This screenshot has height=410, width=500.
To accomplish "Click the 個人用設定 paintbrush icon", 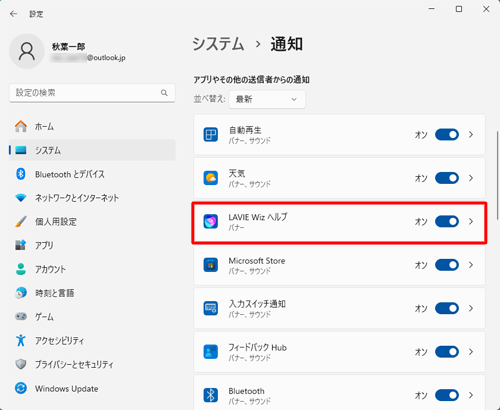I will (21, 222).
